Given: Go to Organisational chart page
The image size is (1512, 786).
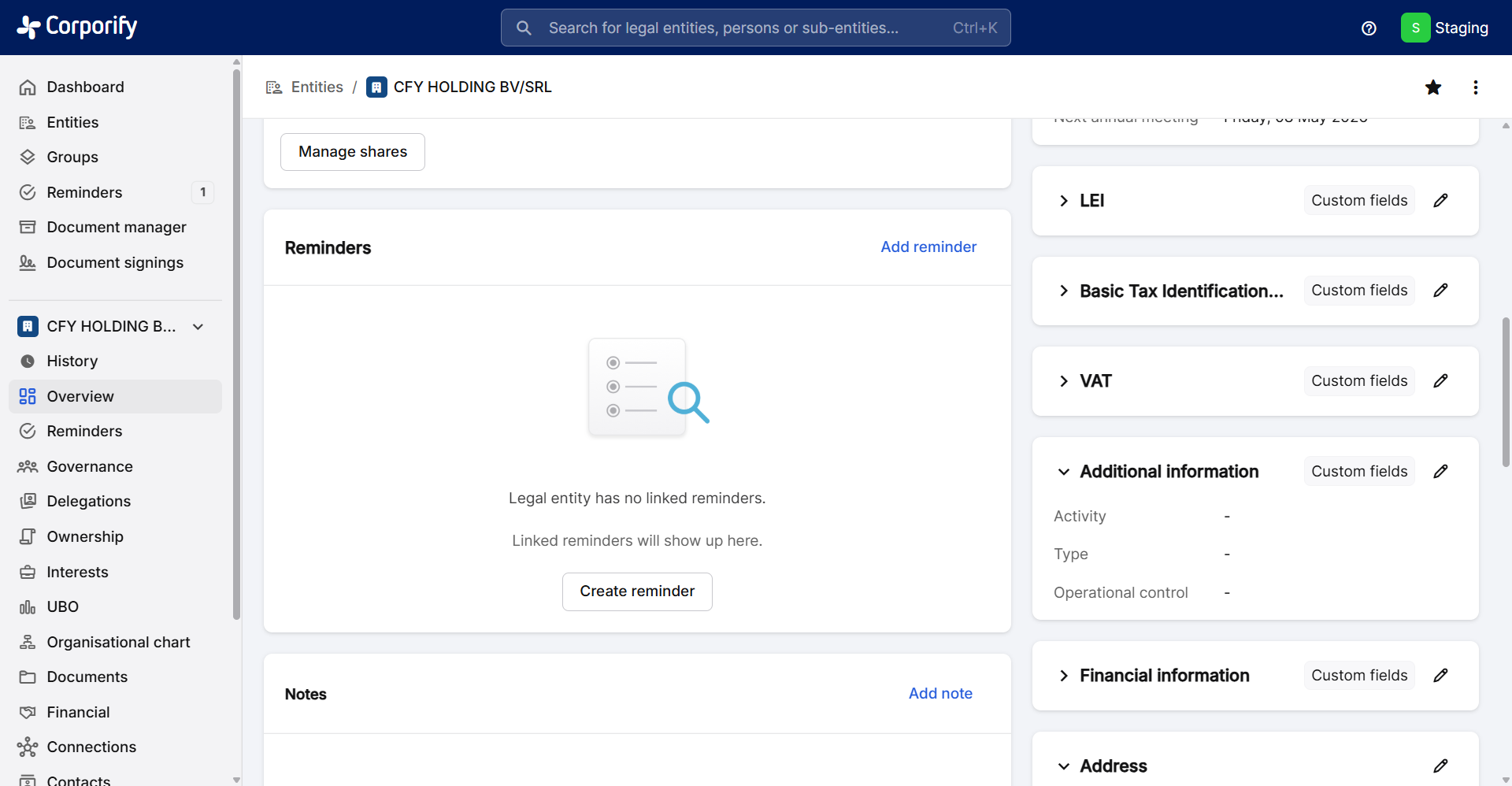Looking at the screenshot, I should tap(118, 642).
